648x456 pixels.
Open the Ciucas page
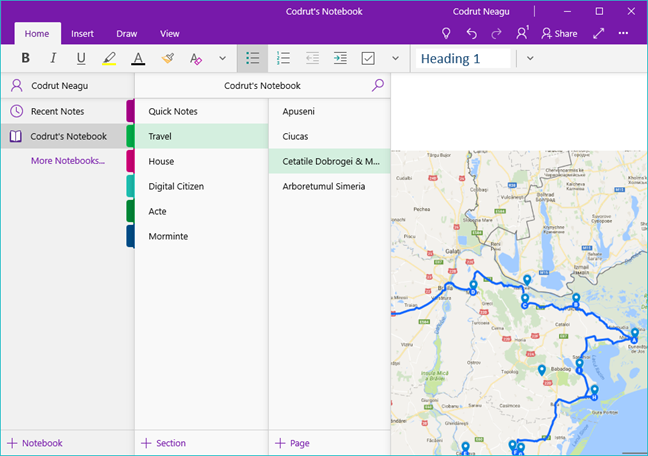(329, 136)
